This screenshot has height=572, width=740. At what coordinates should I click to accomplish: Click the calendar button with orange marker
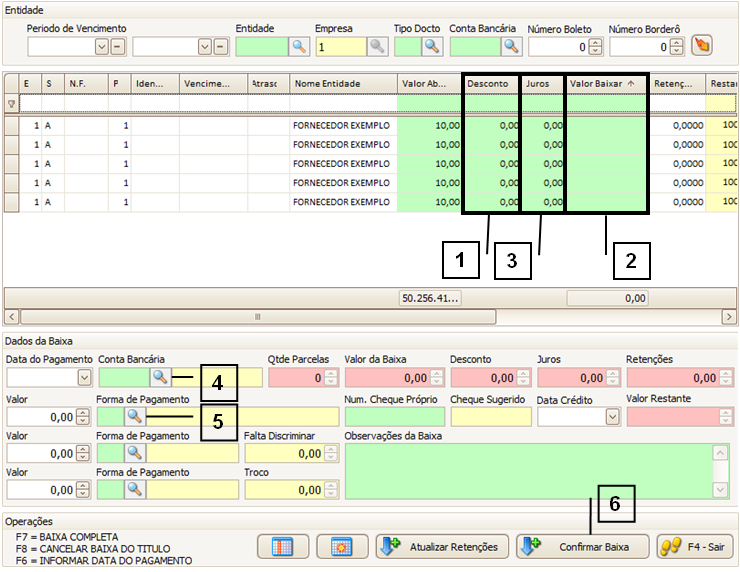click(342, 546)
